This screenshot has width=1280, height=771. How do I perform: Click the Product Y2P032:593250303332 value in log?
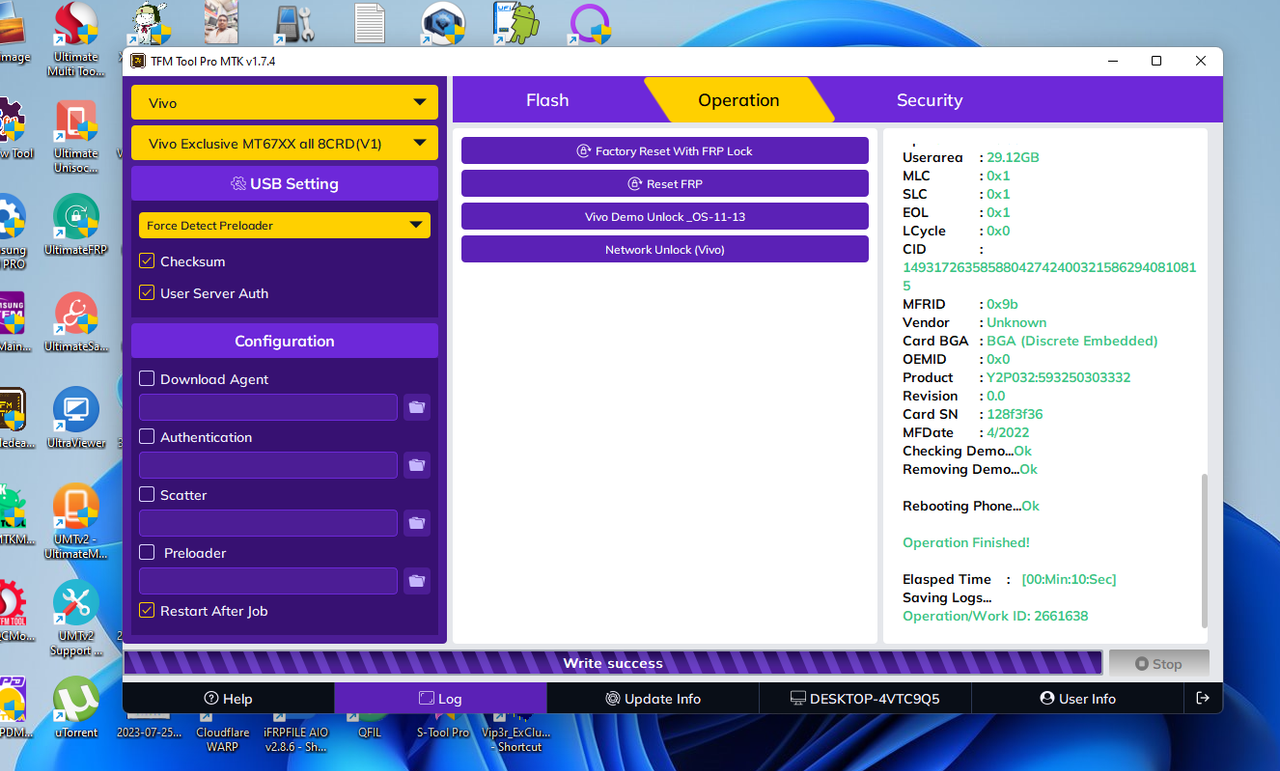click(1058, 377)
